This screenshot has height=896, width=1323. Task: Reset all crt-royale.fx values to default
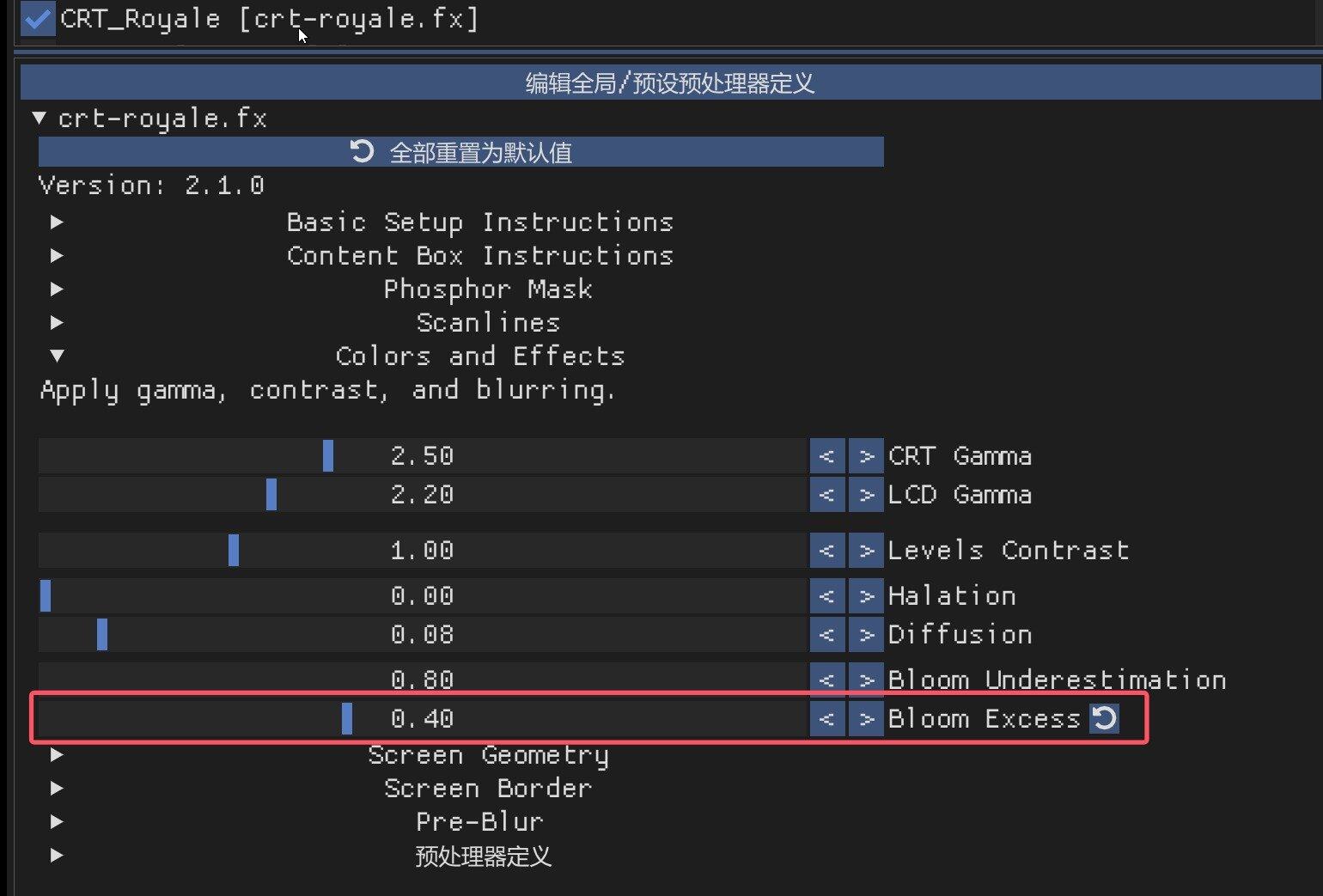click(x=460, y=152)
